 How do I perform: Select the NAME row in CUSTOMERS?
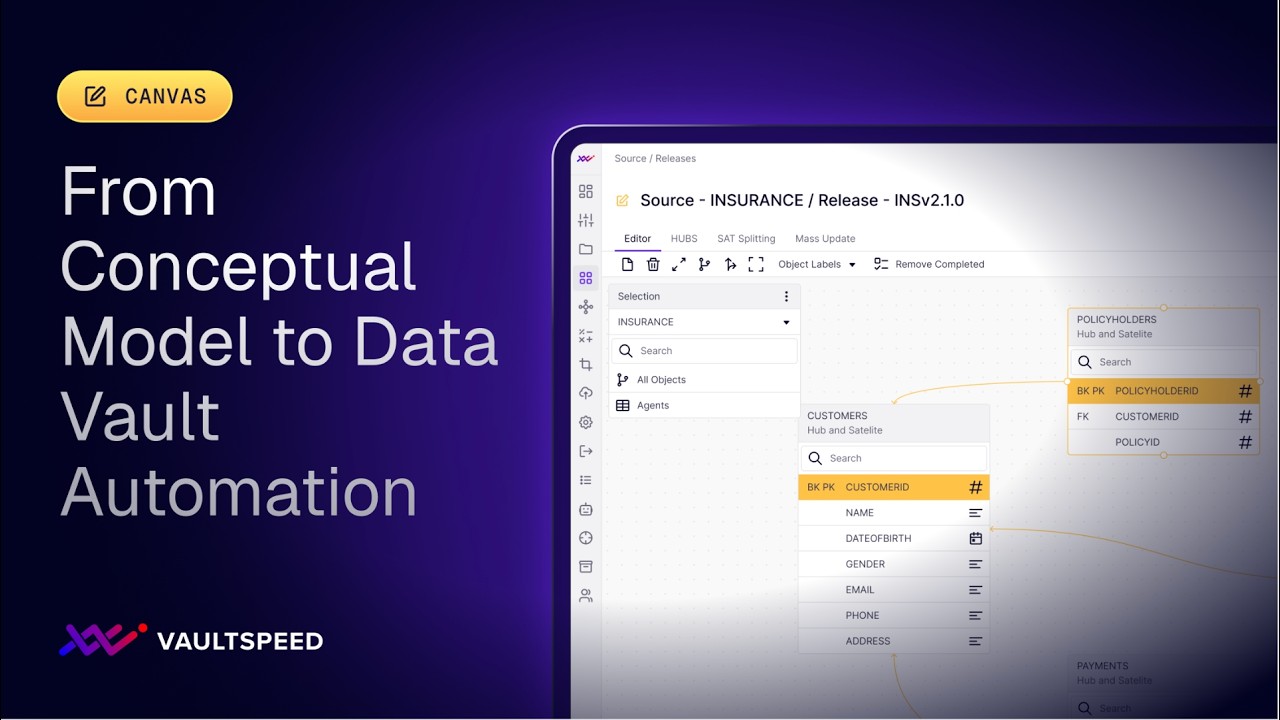894,512
